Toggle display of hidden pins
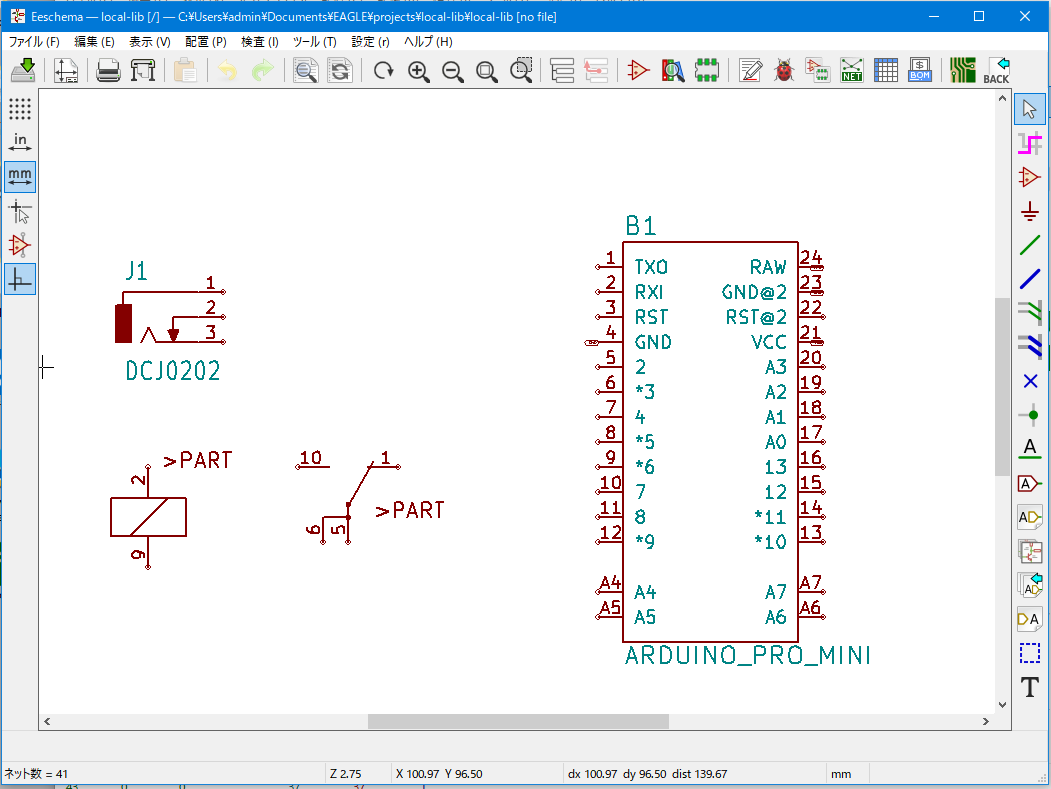Viewport: 1051px width, 789px height. (x=20, y=245)
